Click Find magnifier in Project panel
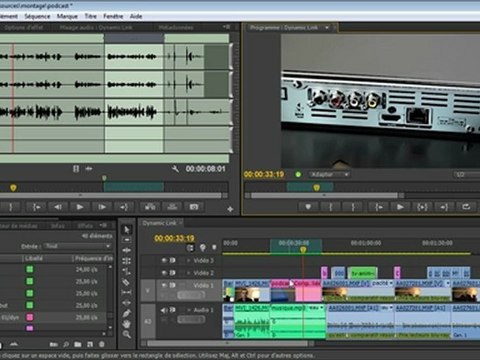The width and height of the screenshot is (480, 360). (x=66, y=344)
